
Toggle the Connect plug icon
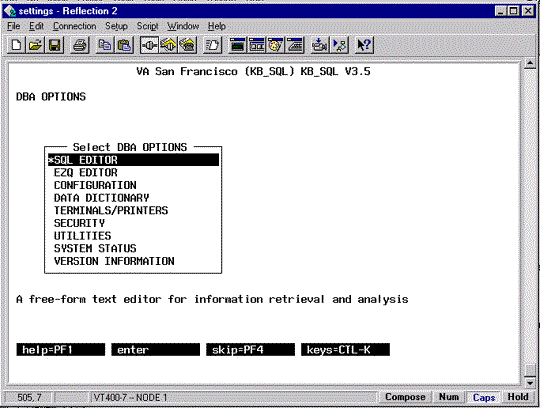pos(149,45)
